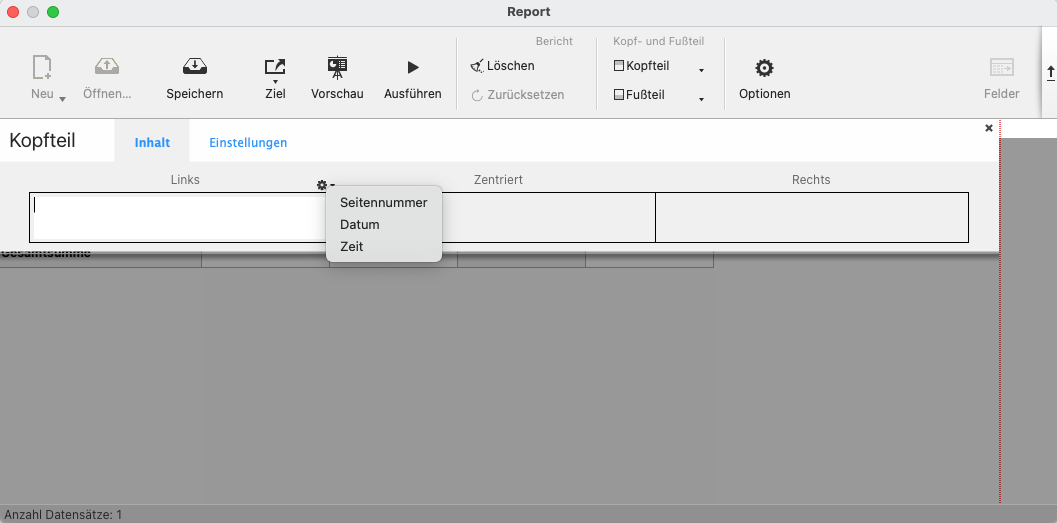
Task: Open the Vorschau preview icon
Action: [x=337, y=67]
